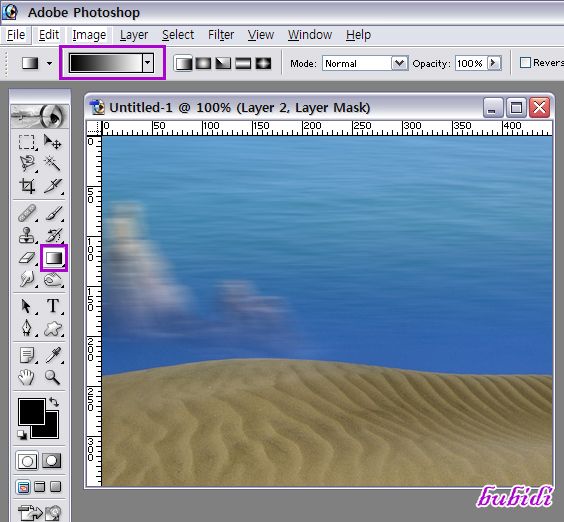
Task: Open the tool preset picker arrow
Action: tap(49, 63)
